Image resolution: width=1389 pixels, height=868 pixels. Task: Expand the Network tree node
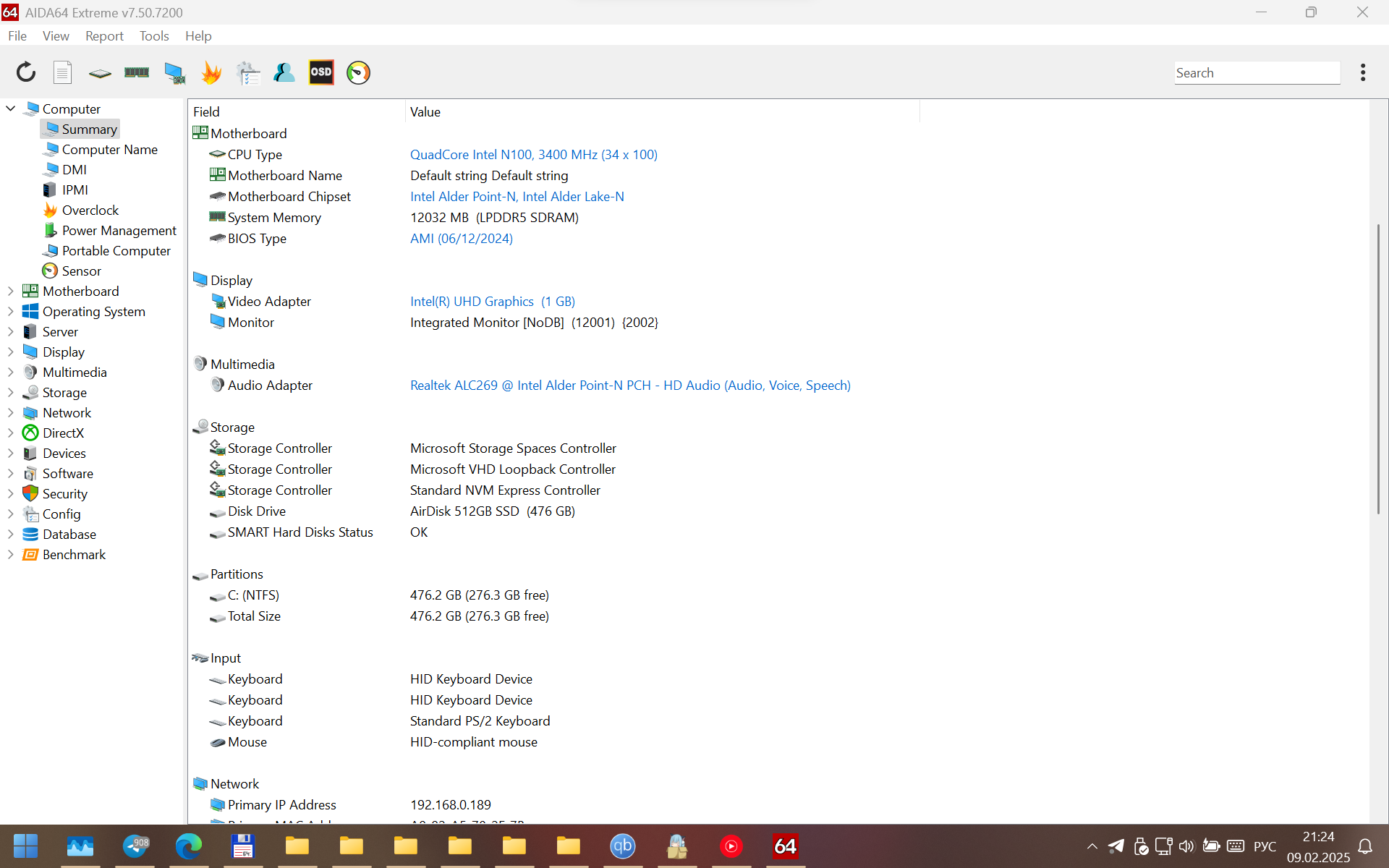pyautogui.click(x=11, y=412)
